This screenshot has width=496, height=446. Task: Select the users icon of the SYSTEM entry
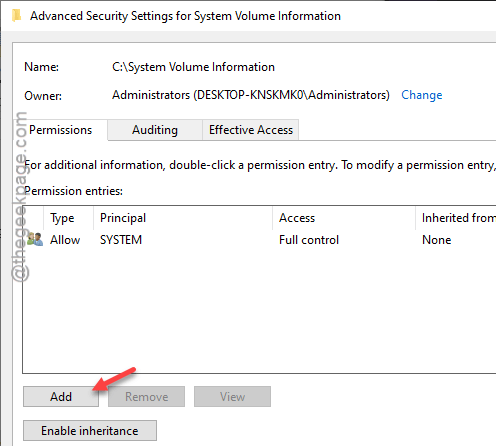tap(35, 239)
